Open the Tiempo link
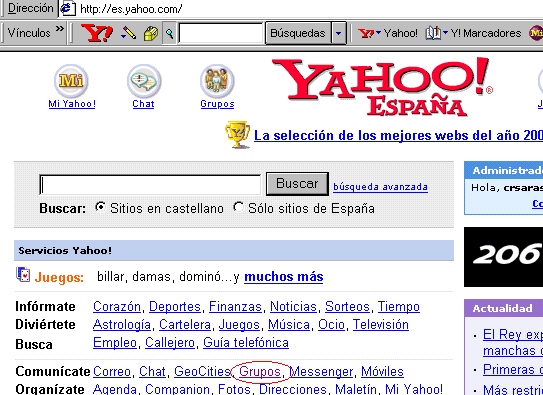543x395 pixels. 399,307
